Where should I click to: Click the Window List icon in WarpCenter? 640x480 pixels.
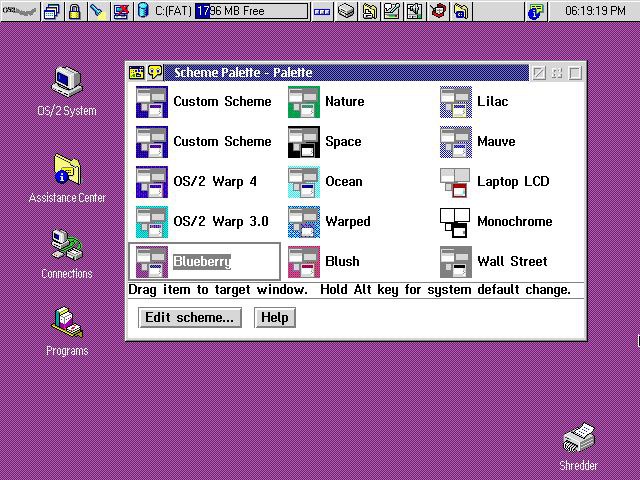tap(52, 11)
